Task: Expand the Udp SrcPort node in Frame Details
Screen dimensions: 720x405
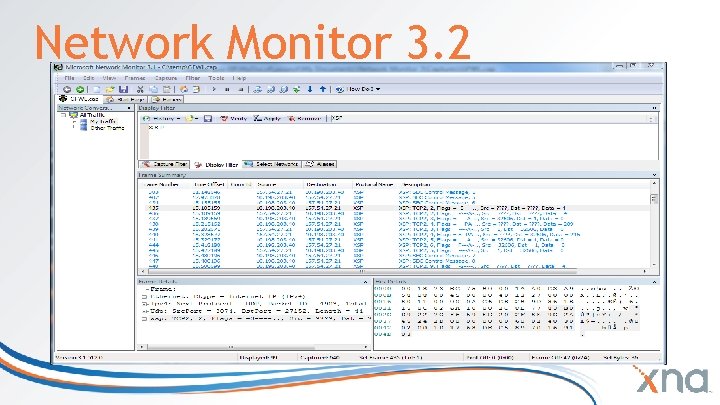Action: pos(144,311)
